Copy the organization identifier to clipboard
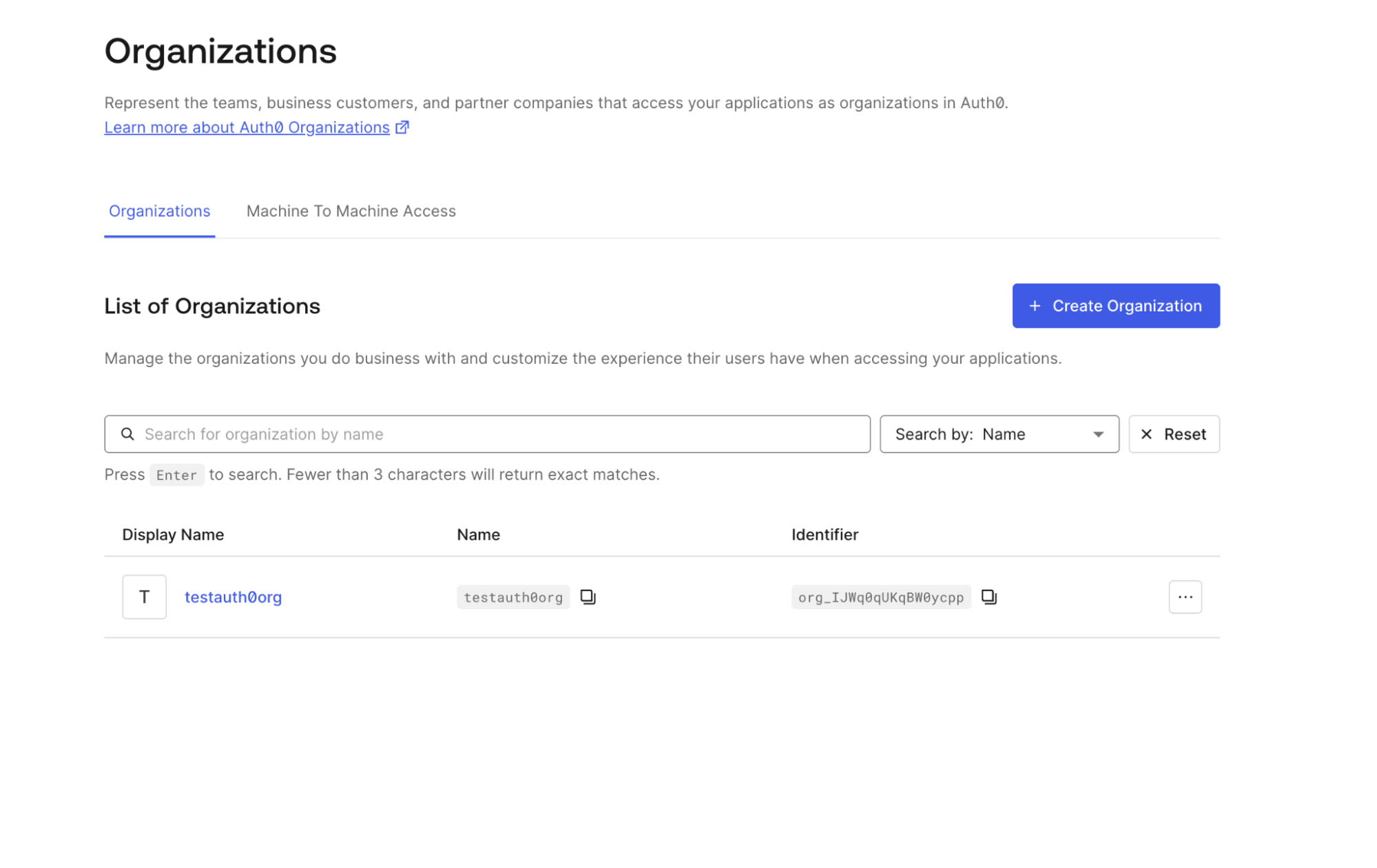This screenshot has height=868, width=1377. tap(988, 597)
